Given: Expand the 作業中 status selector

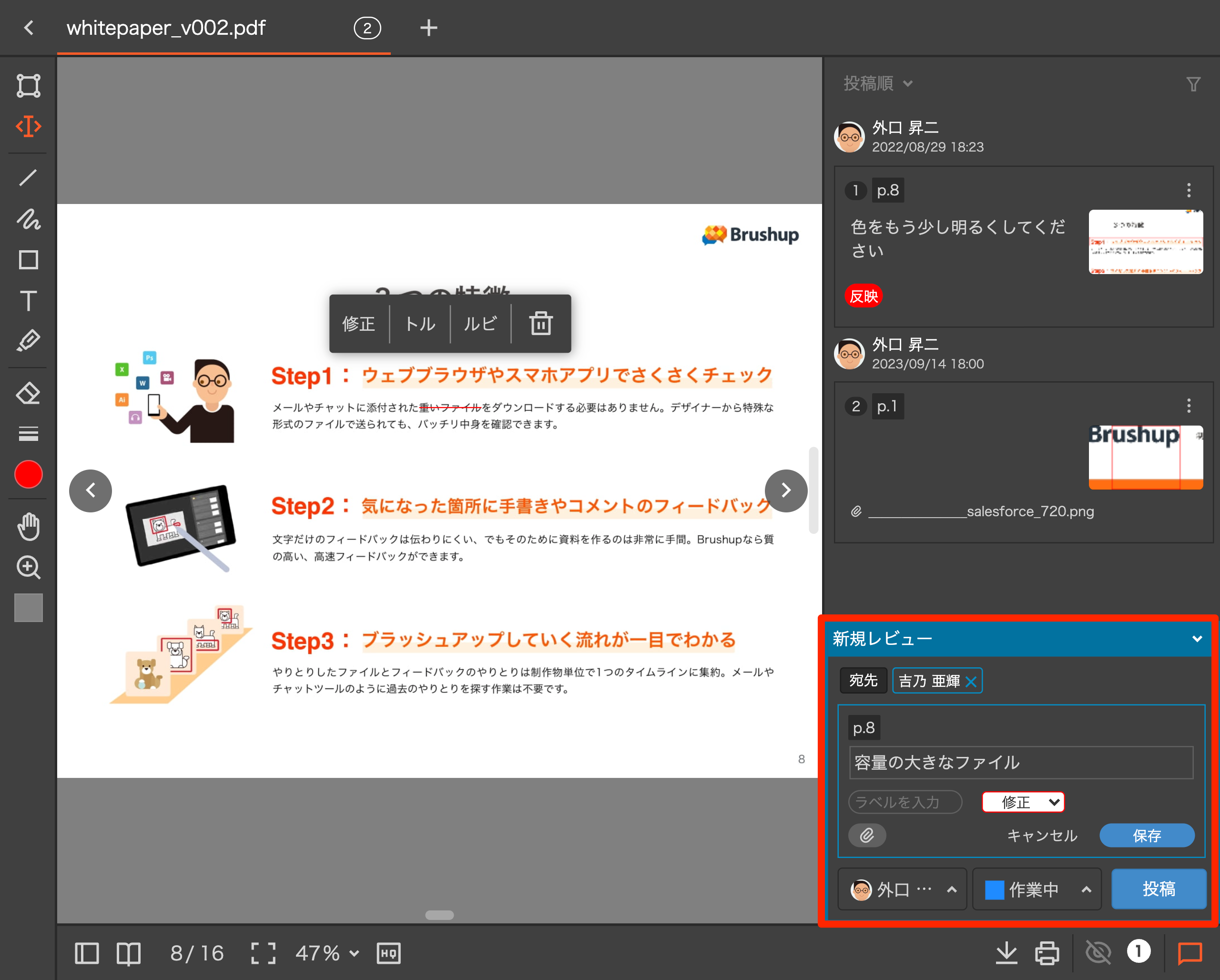Looking at the screenshot, I should (x=1037, y=889).
